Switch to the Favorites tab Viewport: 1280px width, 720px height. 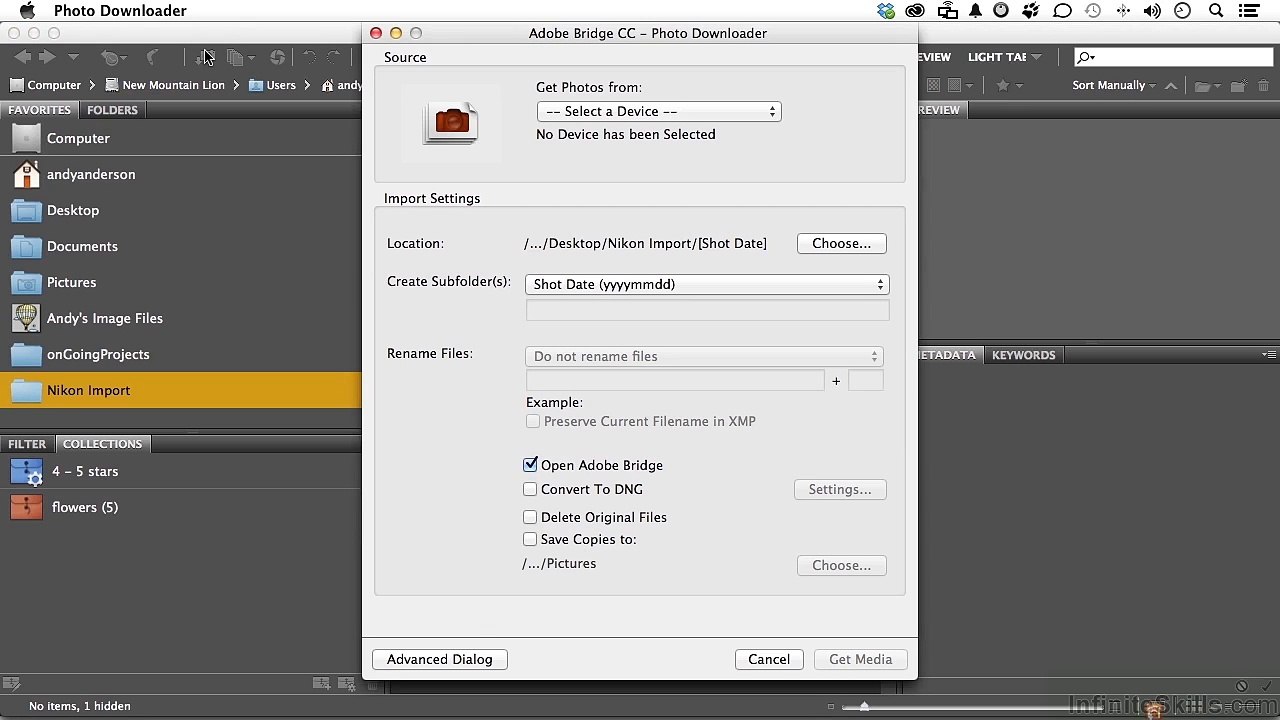pyautogui.click(x=39, y=110)
